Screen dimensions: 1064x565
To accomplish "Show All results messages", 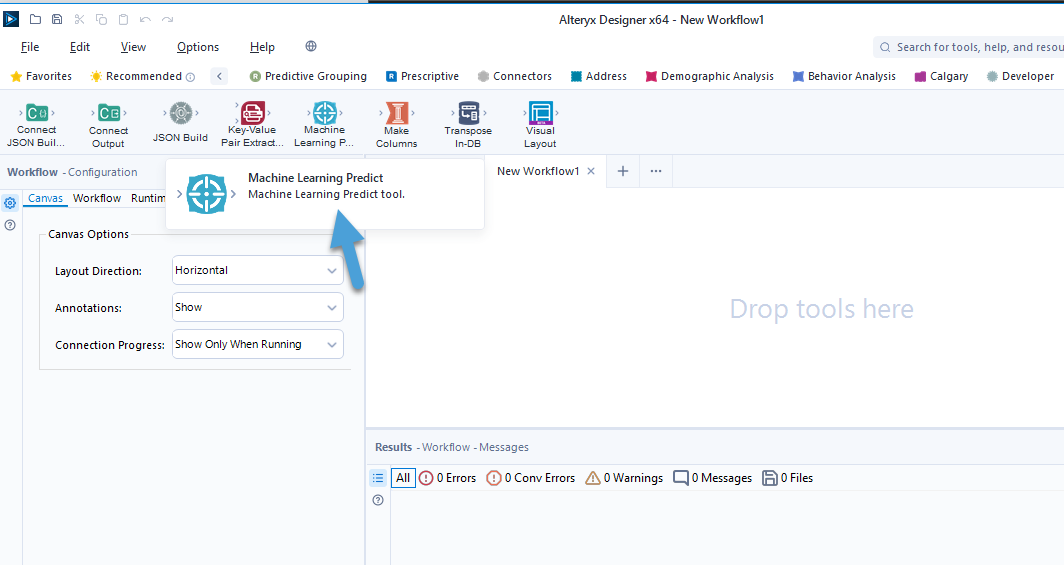I will [403, 478].
